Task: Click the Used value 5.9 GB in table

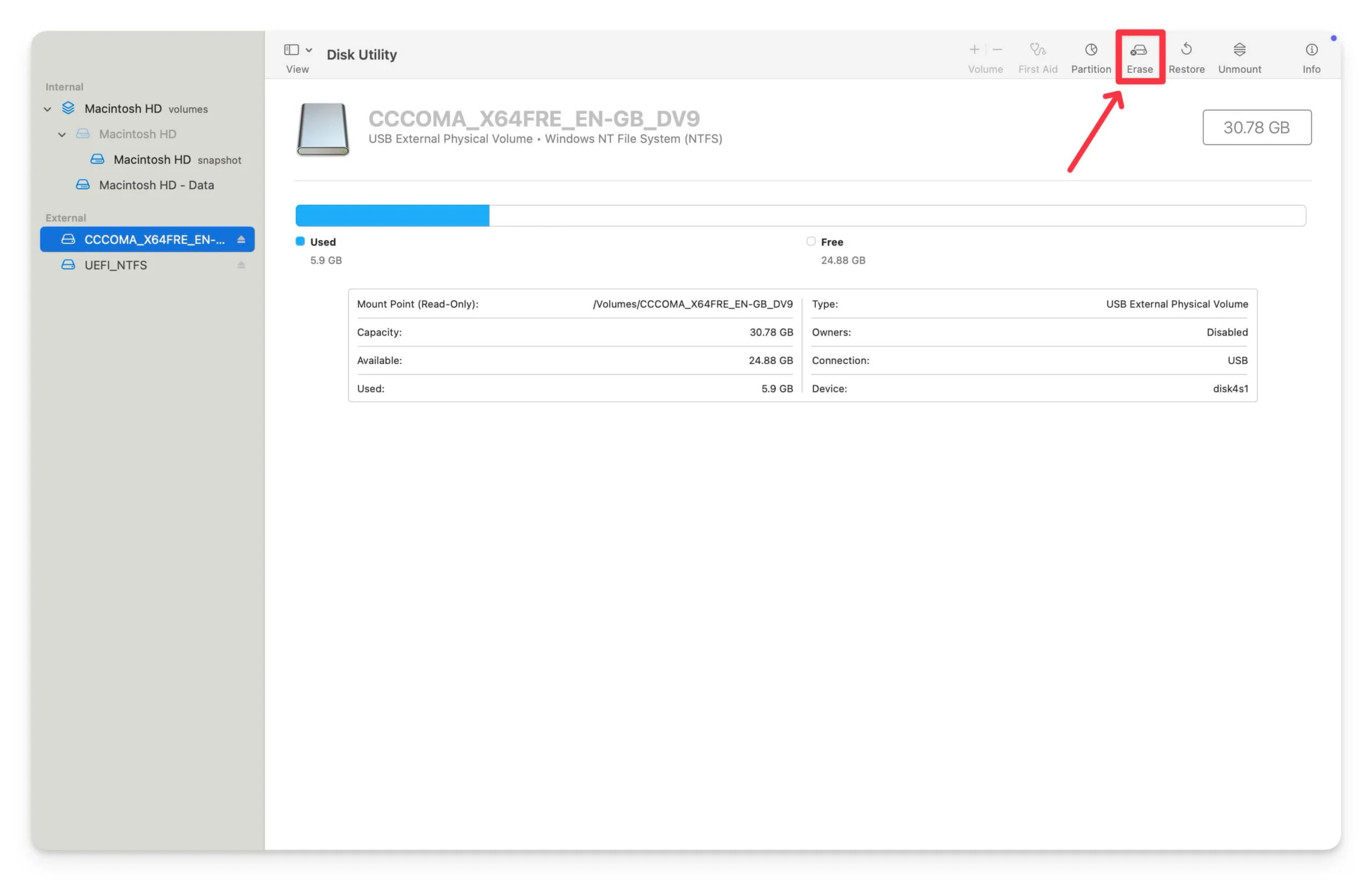Action: coord(777,388)
